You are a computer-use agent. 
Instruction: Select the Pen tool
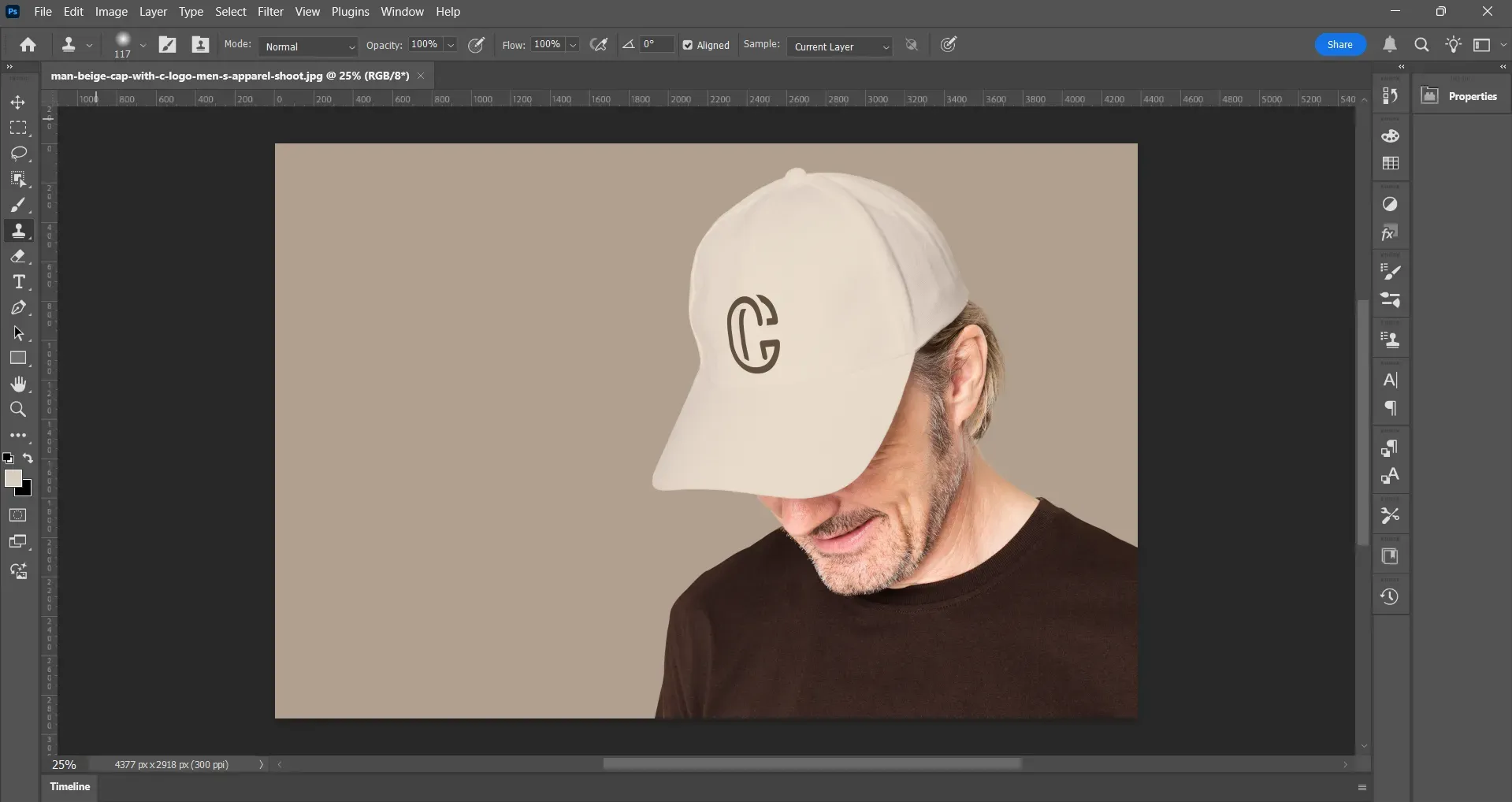tap(18, 308)
